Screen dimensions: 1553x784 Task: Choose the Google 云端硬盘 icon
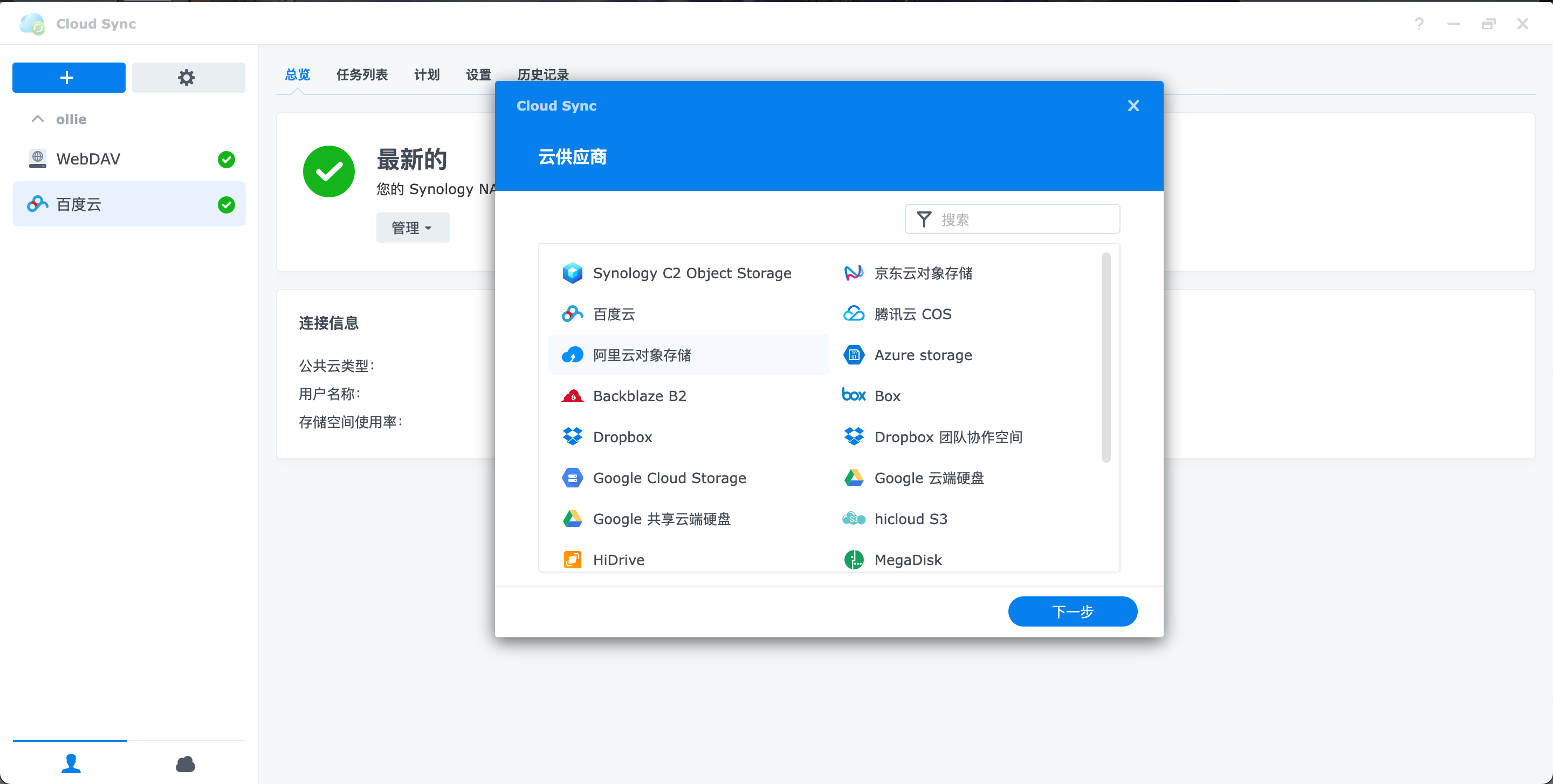click(x=854, y=478)
